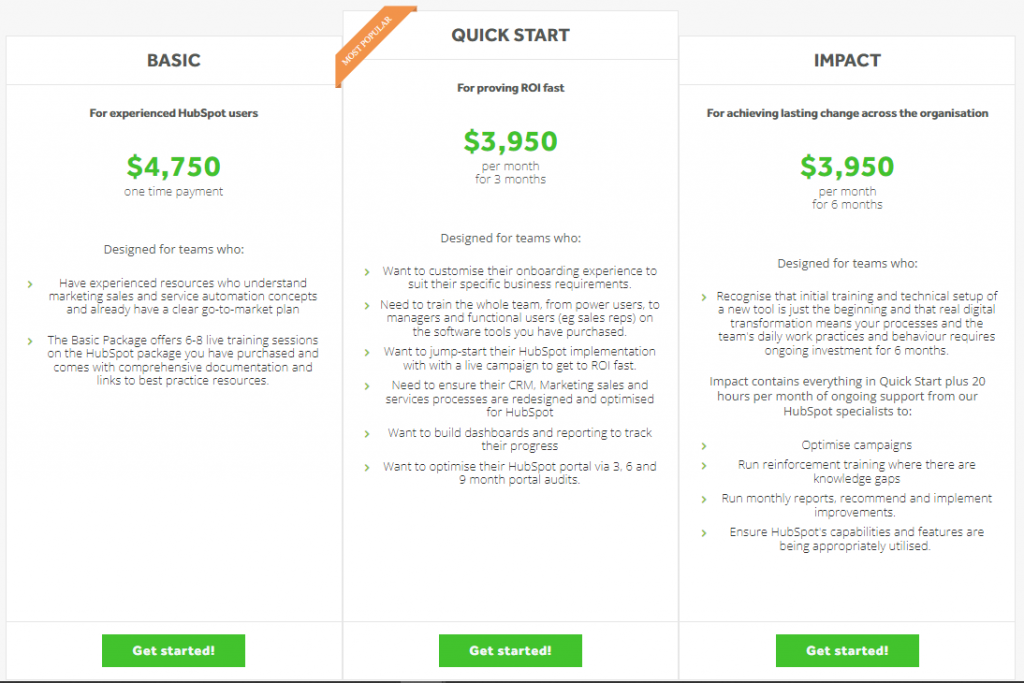Click chevron beside 'Ensure HubSpot's capabilities'
Screen dimensions: 1024x683
tap(704, 533)
